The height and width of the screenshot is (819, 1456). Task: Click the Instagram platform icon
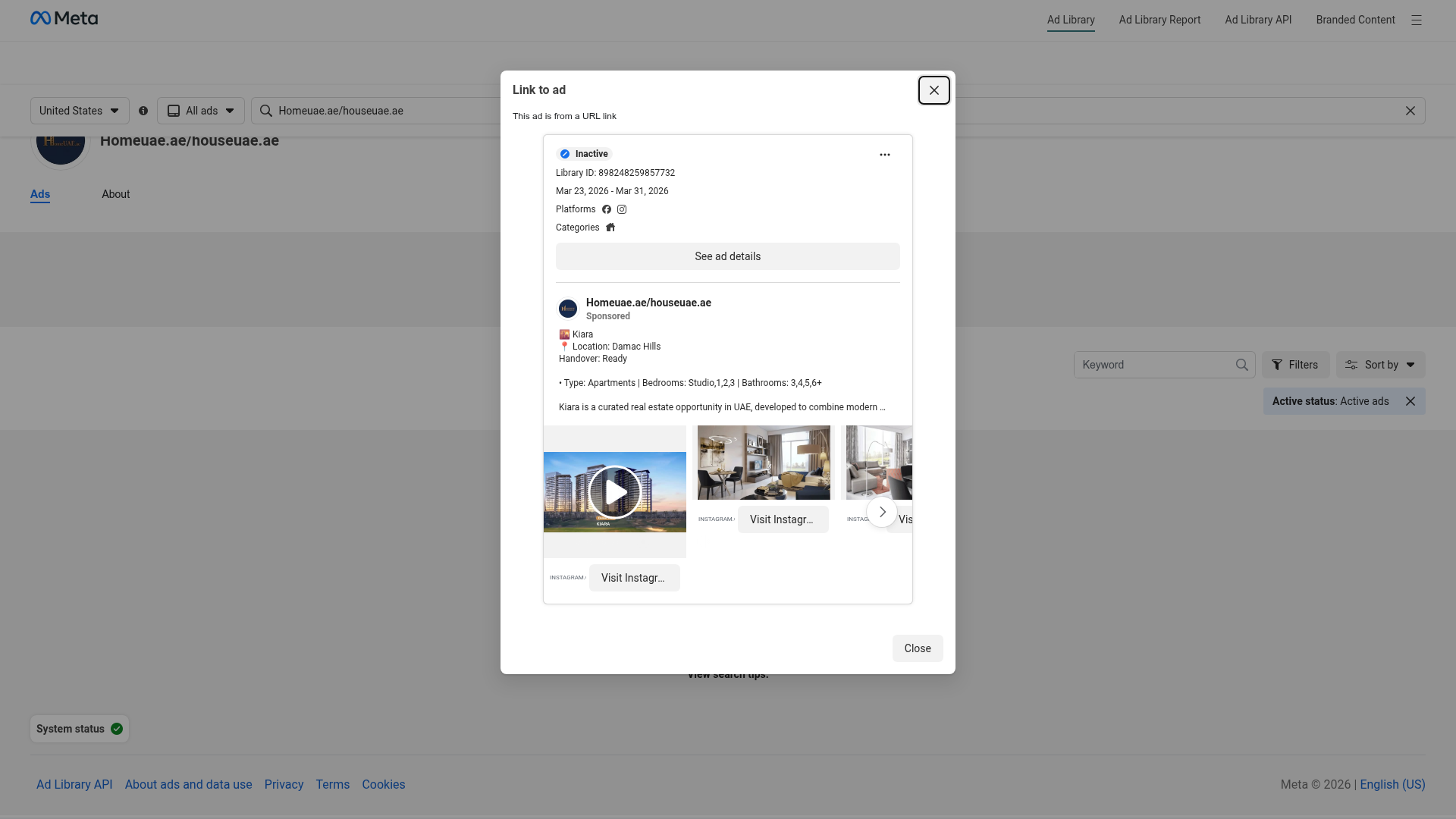tap(622, 209)
